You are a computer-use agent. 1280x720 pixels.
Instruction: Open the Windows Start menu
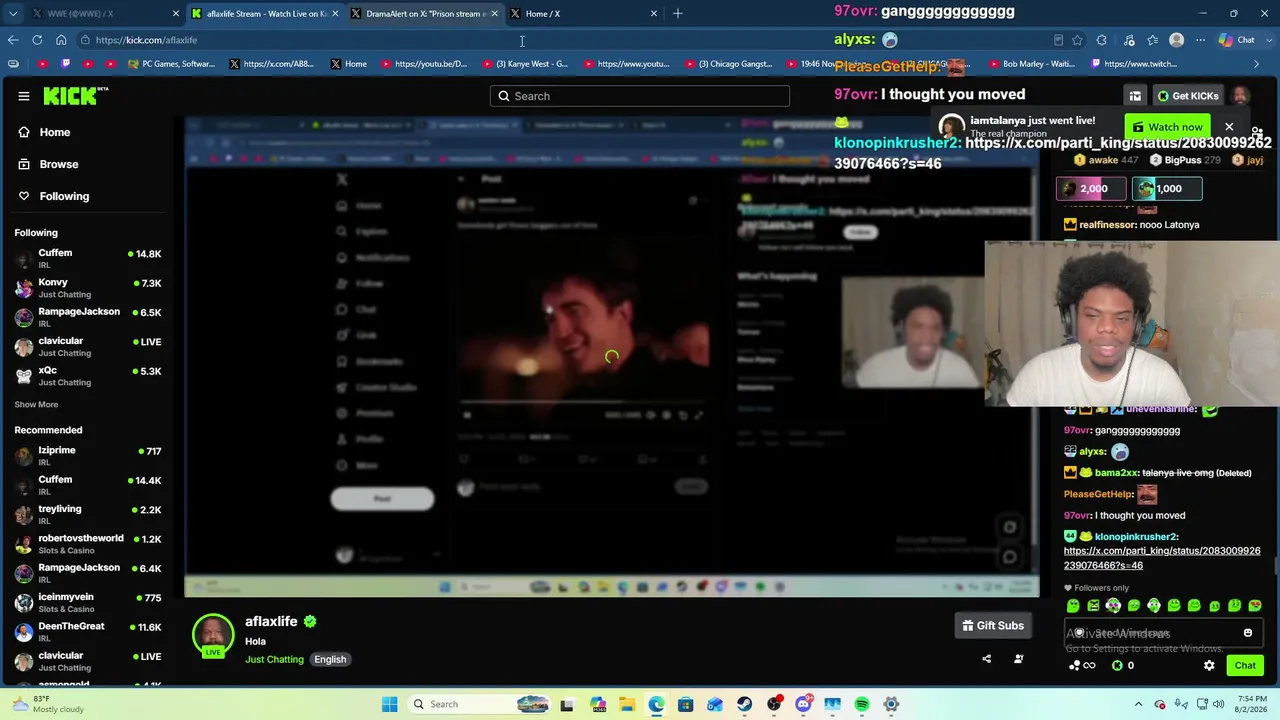(x=390, y=704)
